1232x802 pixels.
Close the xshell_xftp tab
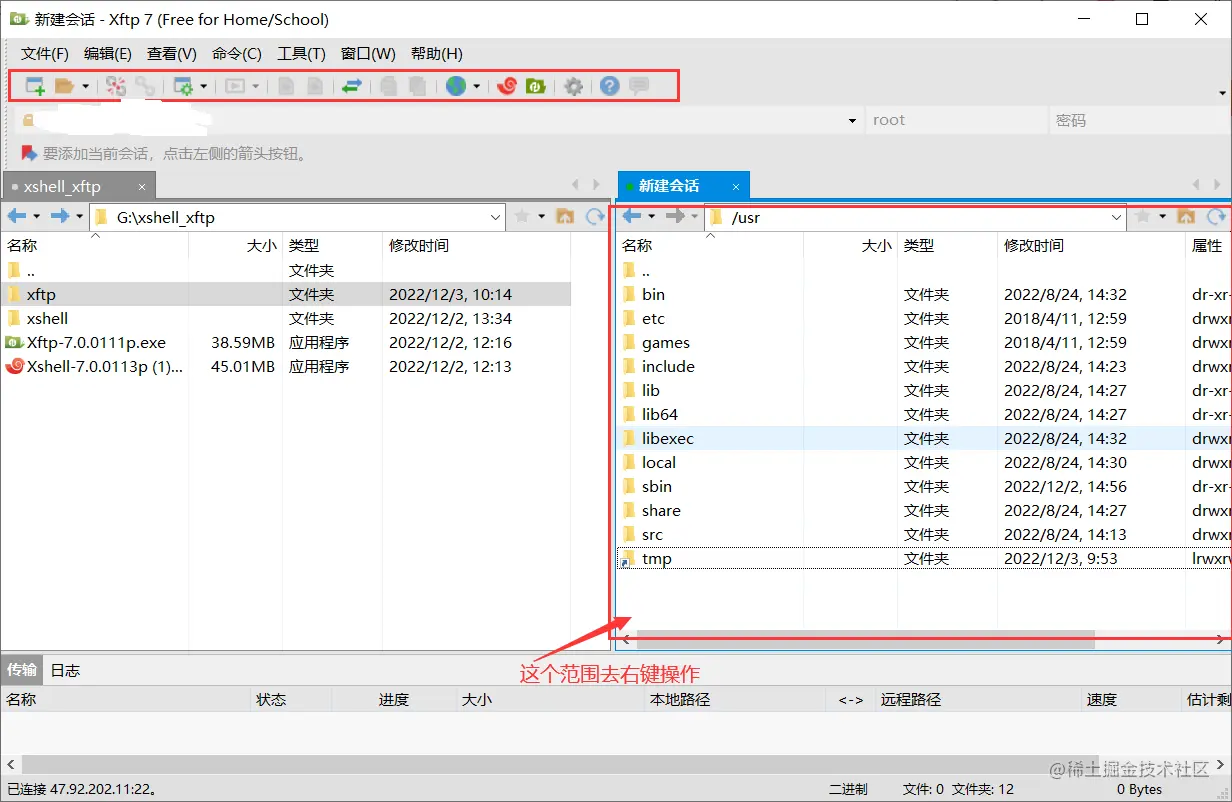tap(142, 186)
